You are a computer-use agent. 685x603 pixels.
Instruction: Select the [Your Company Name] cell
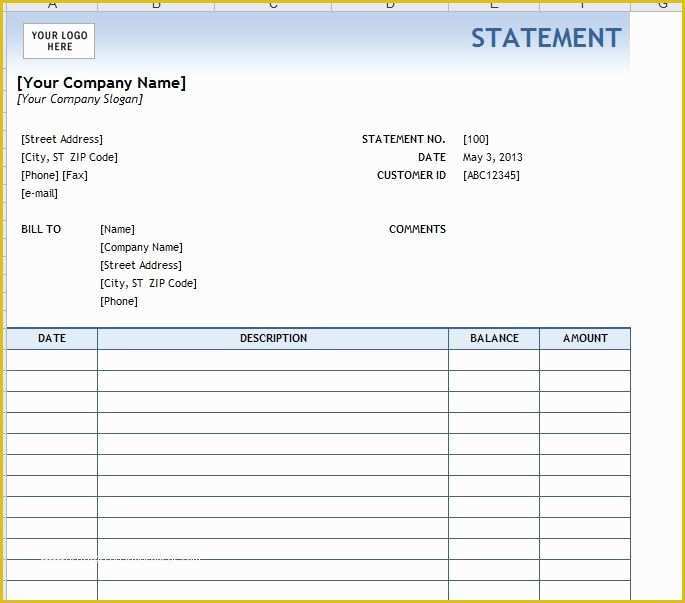[x=101, y=83]
